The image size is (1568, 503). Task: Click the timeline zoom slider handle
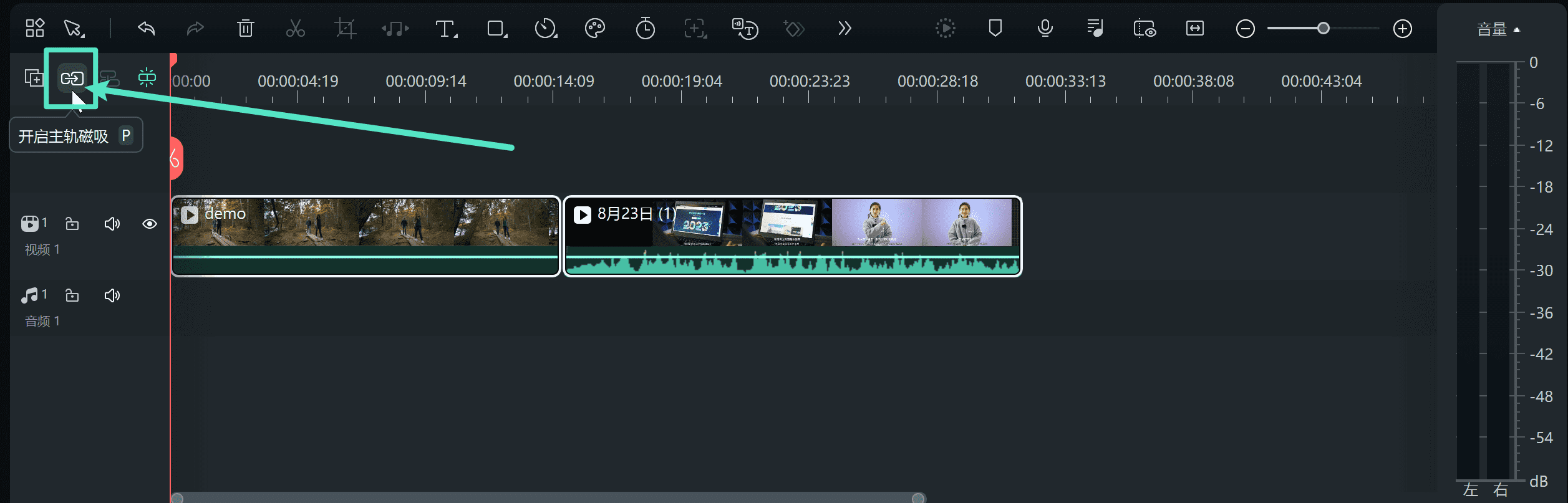point(1323,29)
